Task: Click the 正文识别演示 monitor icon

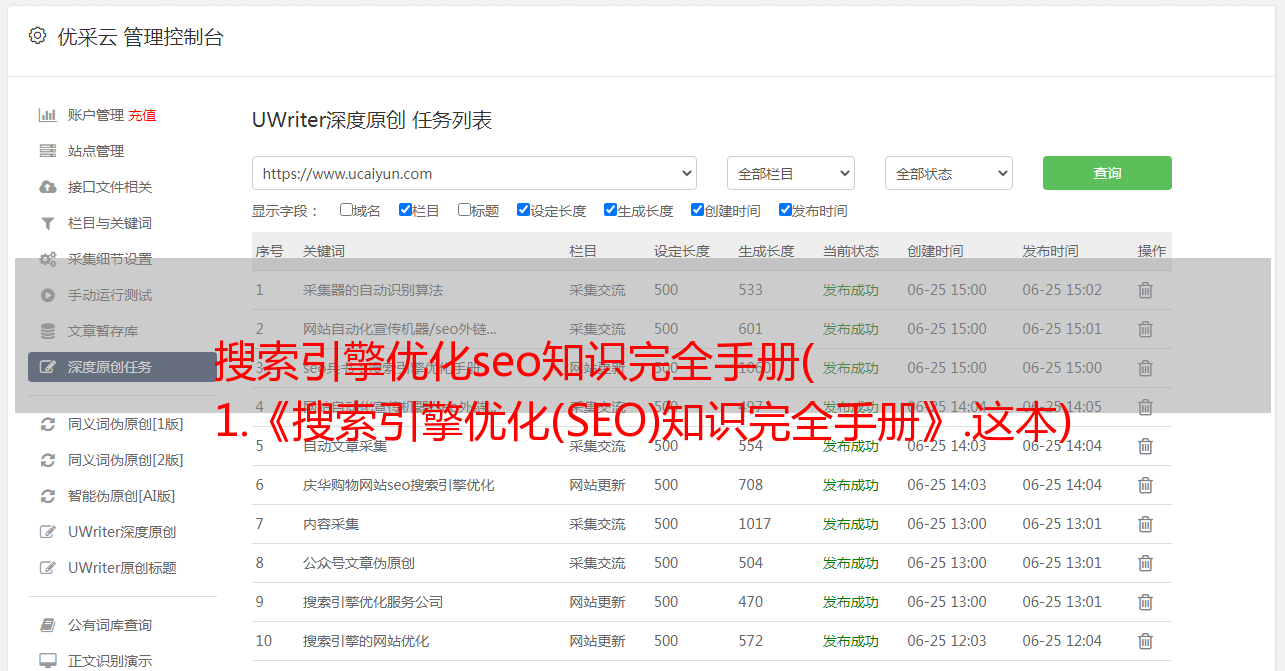Action: 47,661
